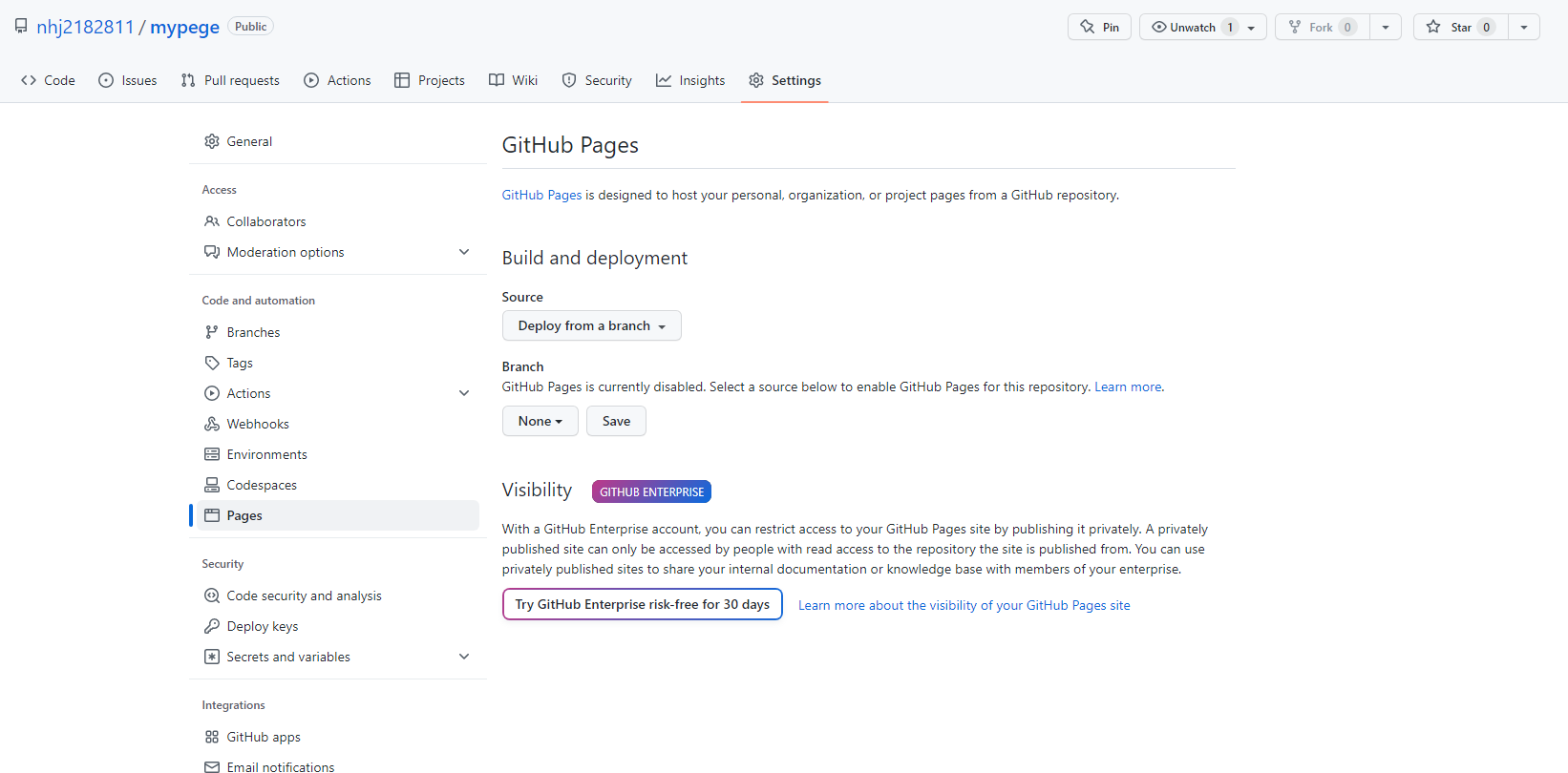Click the Environments server icon

pyautogui.click(x=212, y=454)
